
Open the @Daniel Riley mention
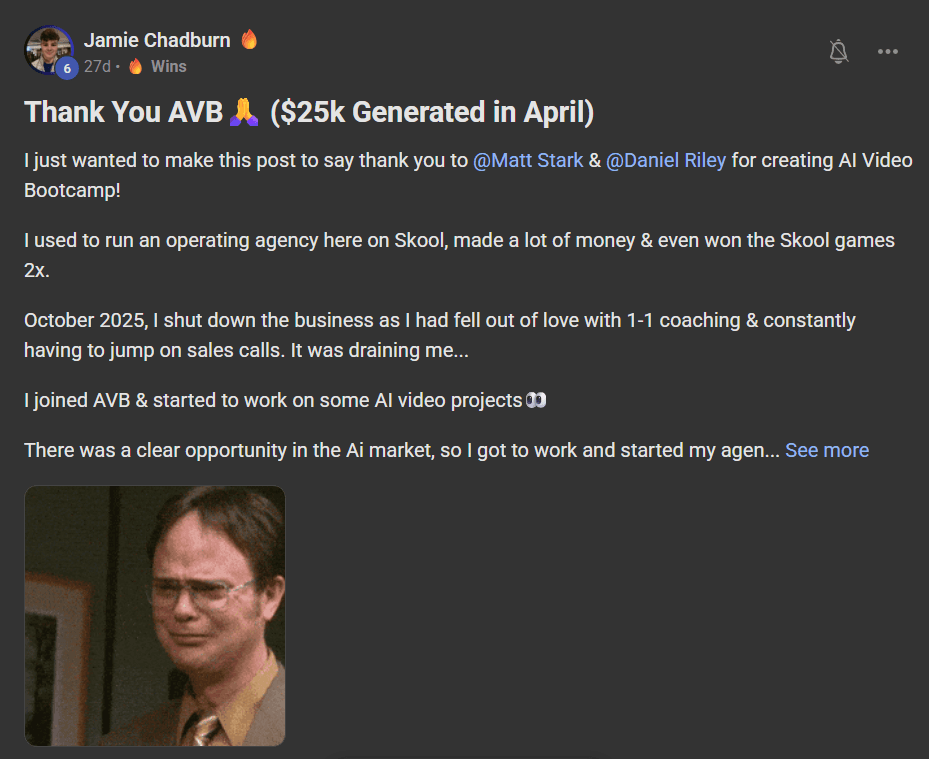(x=666, y=160)
